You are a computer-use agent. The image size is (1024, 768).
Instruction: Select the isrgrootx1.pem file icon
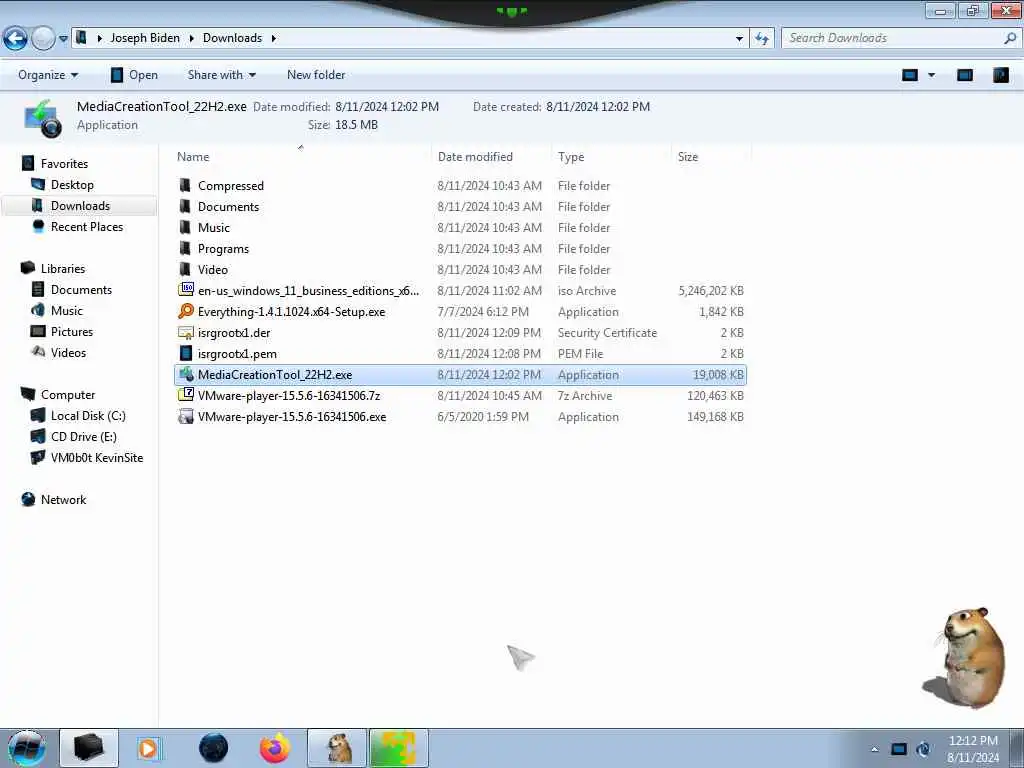coord(185,353)
